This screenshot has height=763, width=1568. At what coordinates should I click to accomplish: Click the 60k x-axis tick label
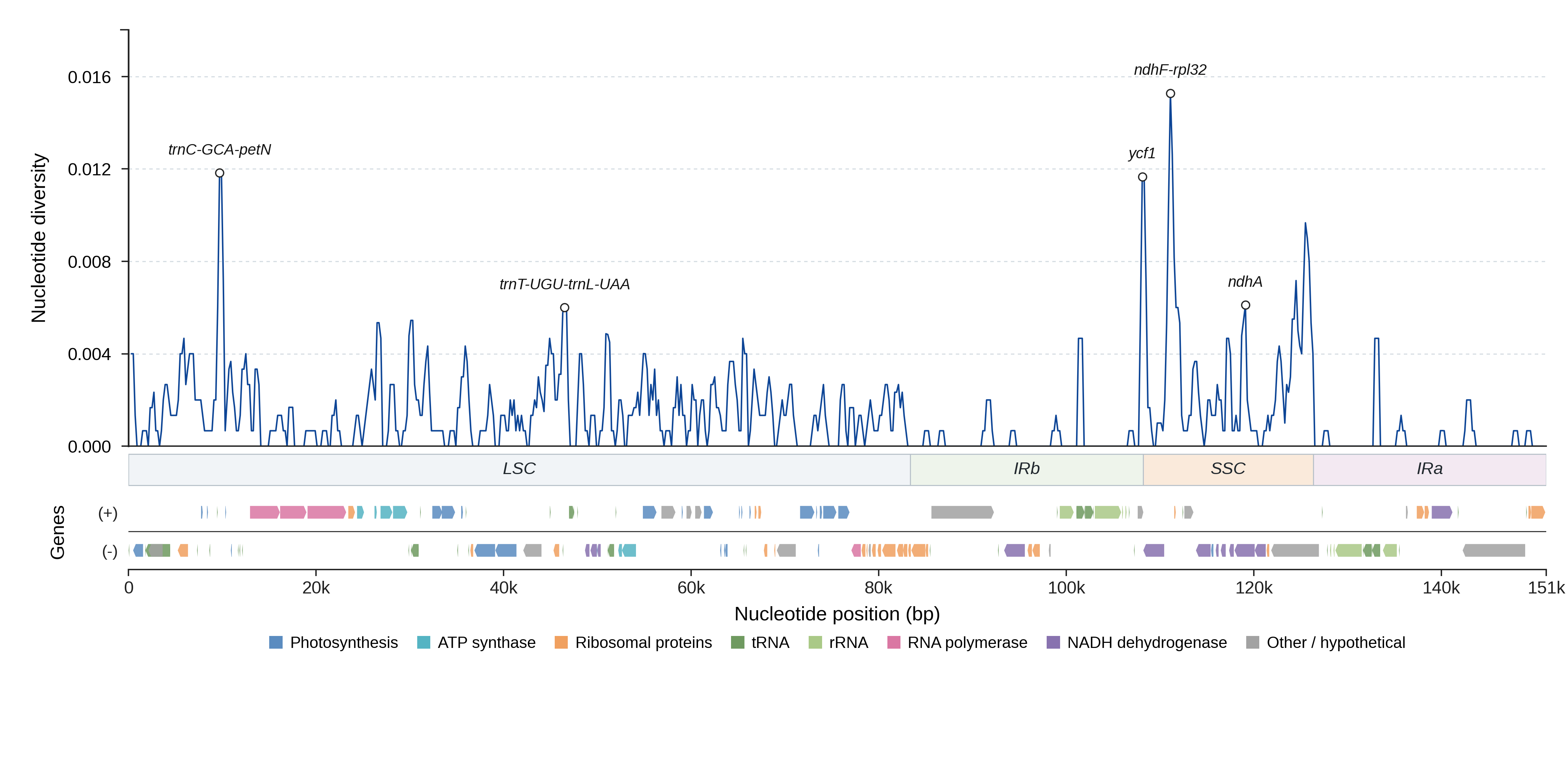[691, 588]
